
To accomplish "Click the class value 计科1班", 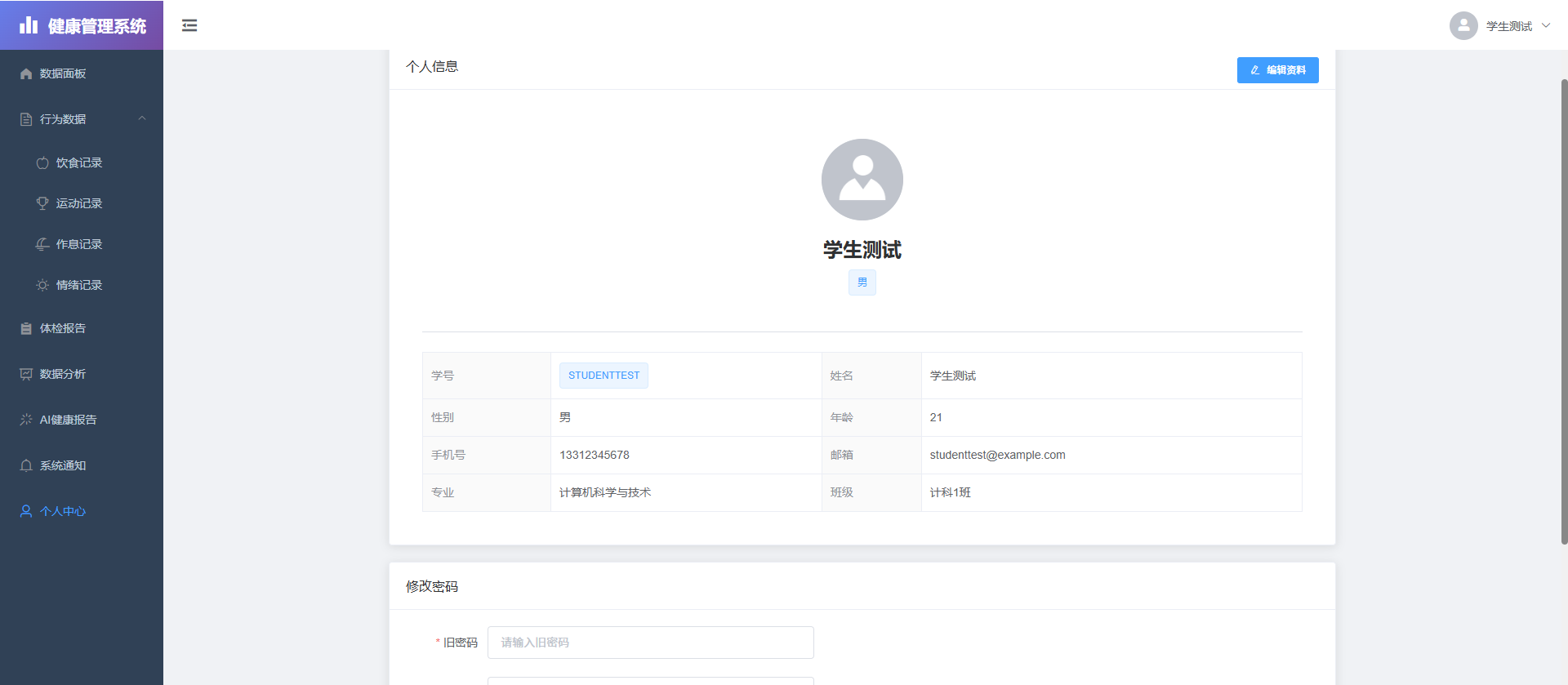I will click(951, 492).
